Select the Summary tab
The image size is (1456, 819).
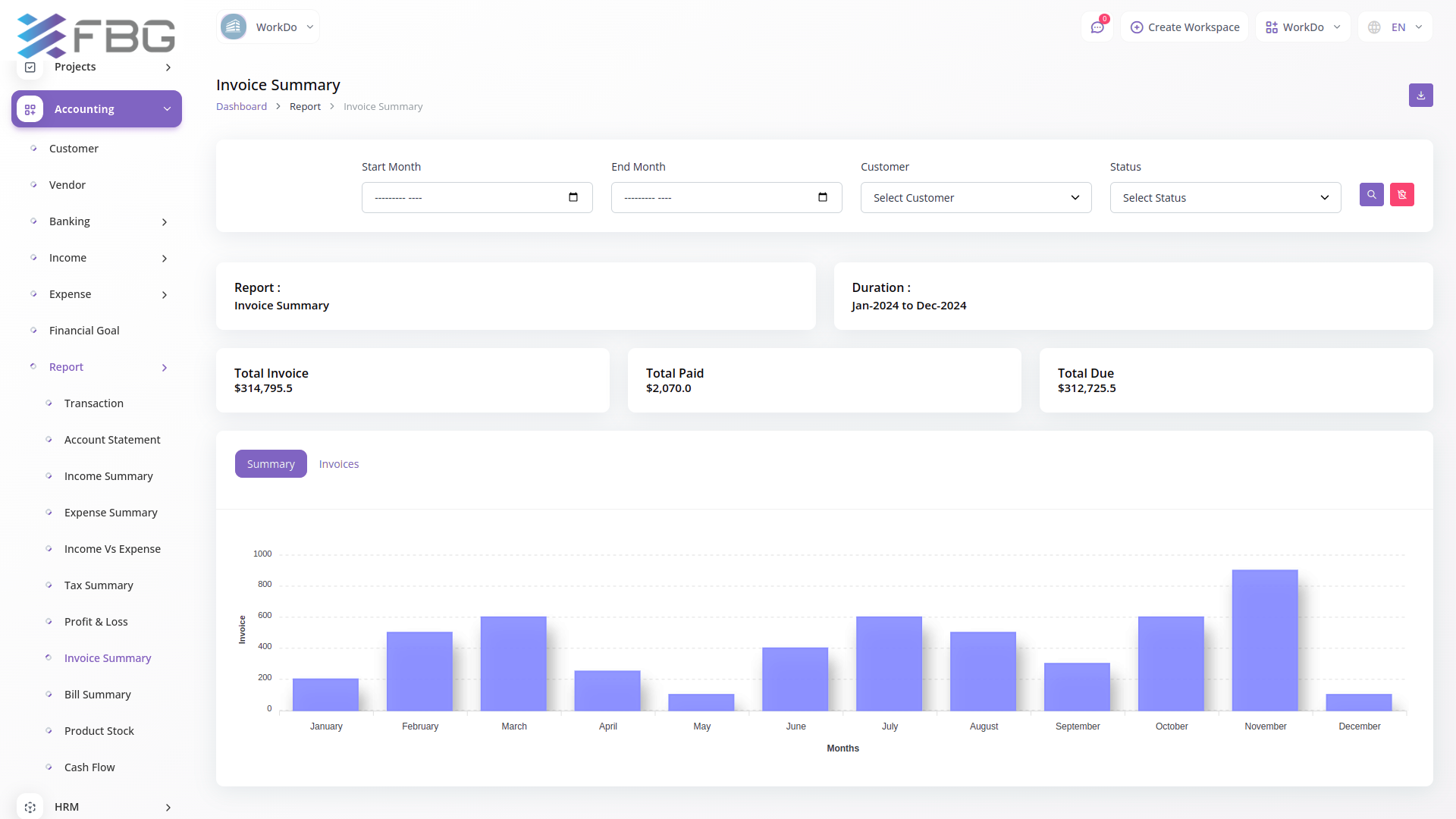click(271, 464)
